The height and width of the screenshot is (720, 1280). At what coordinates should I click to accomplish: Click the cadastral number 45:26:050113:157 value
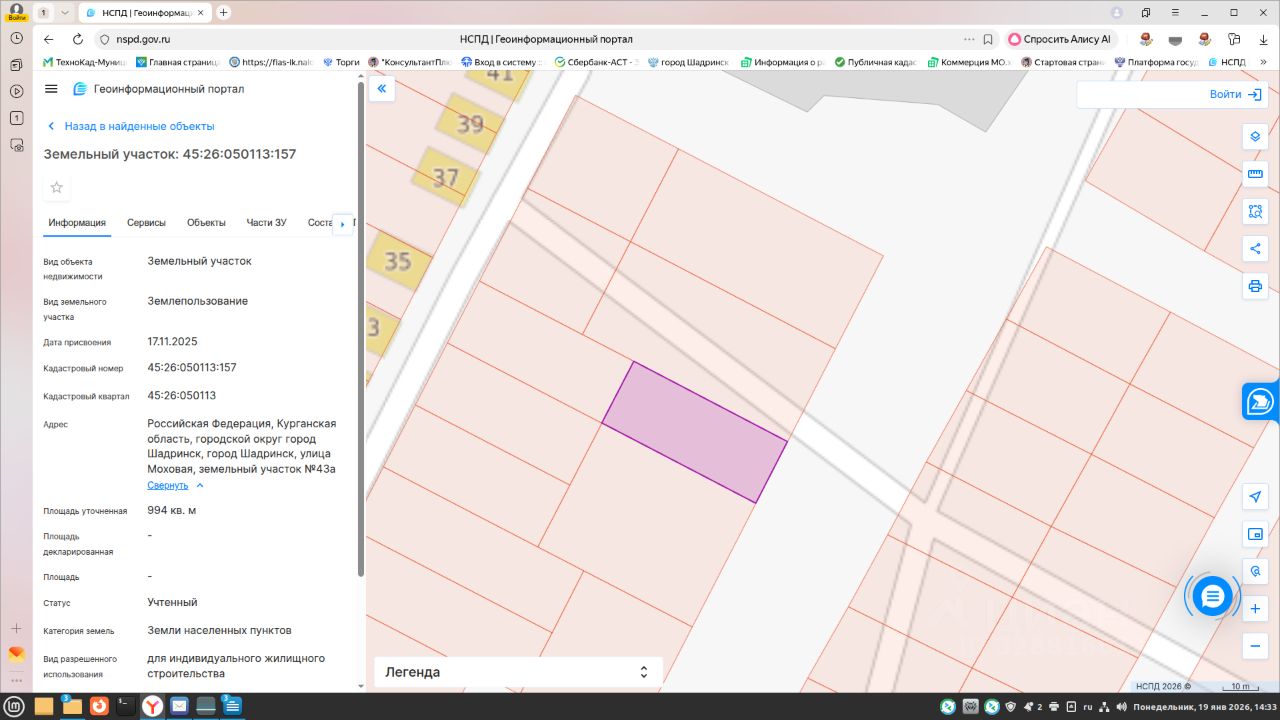pos(192,367)
